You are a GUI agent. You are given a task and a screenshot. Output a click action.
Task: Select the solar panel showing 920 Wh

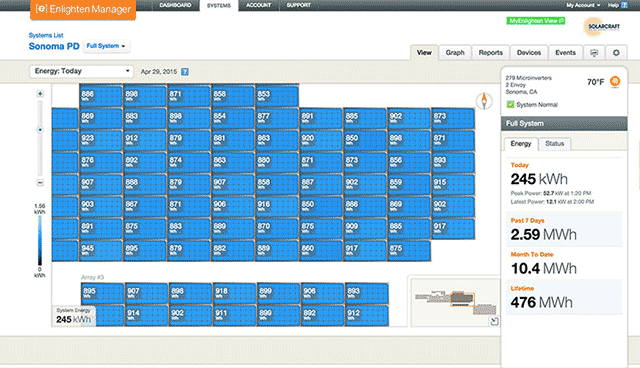coord(321,140)
